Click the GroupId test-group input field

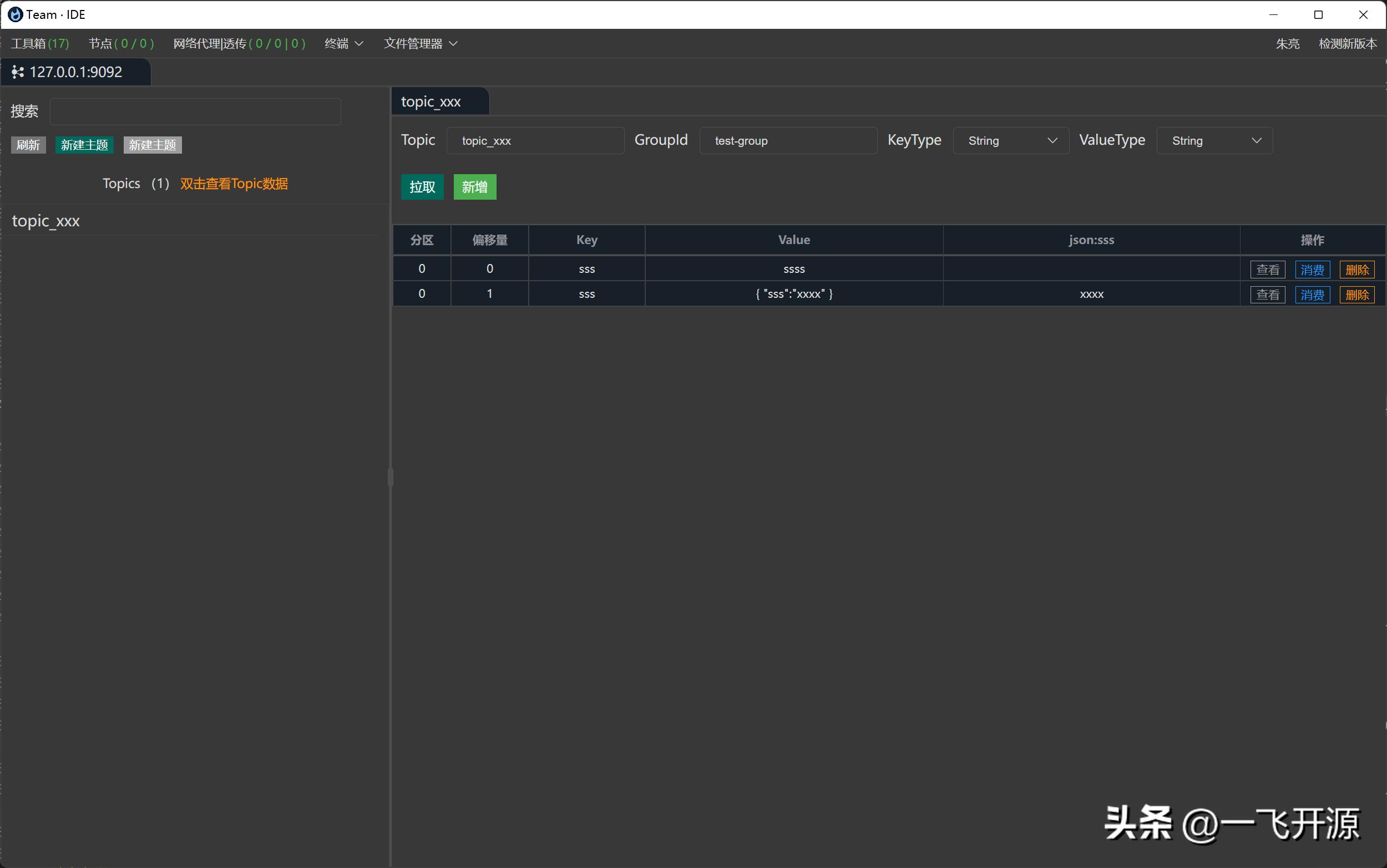point(788,141)
